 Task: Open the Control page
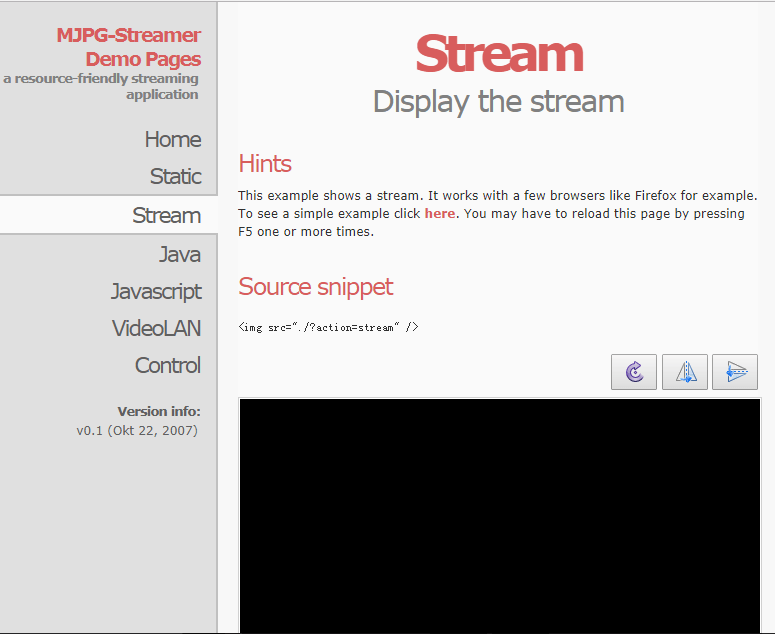167,365
